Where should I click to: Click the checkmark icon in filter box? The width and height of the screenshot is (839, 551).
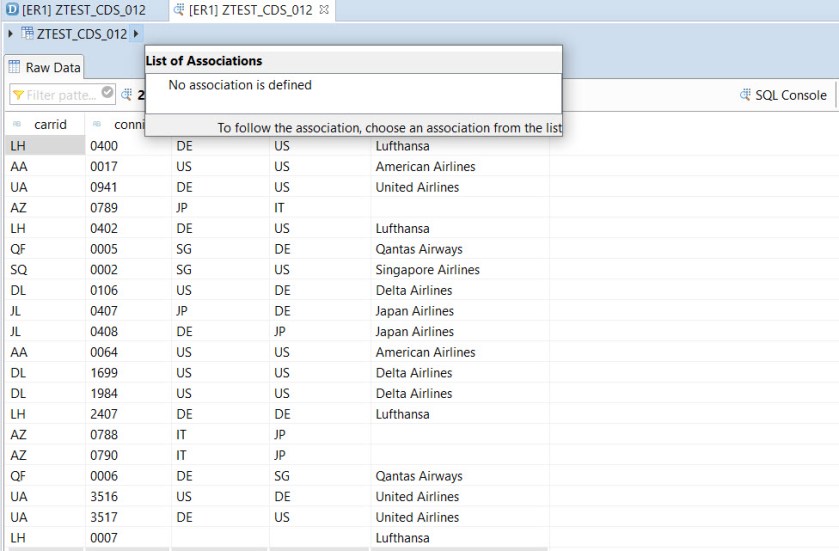108,95
